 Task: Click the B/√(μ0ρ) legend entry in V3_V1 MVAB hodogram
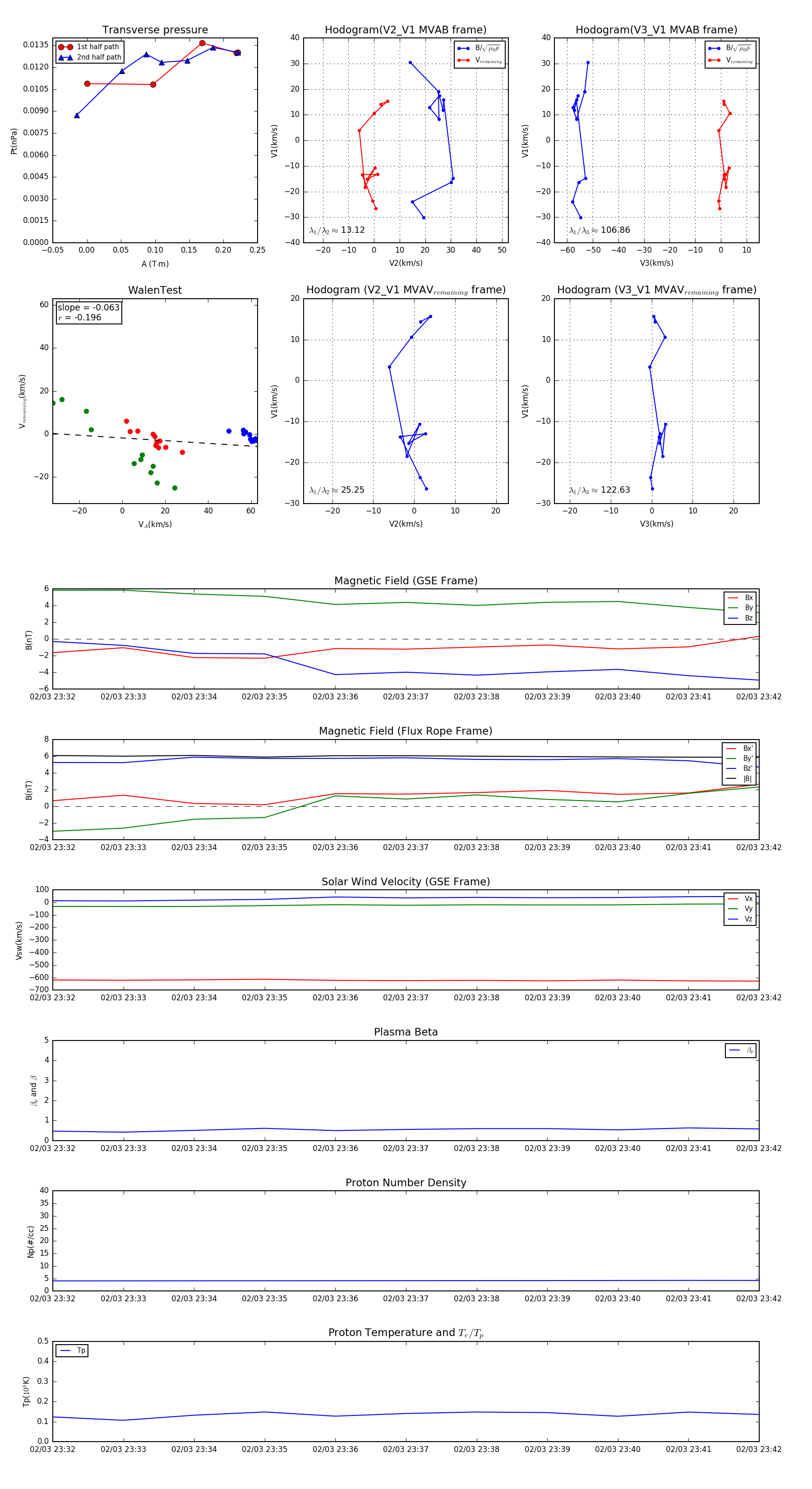point(730,48)
